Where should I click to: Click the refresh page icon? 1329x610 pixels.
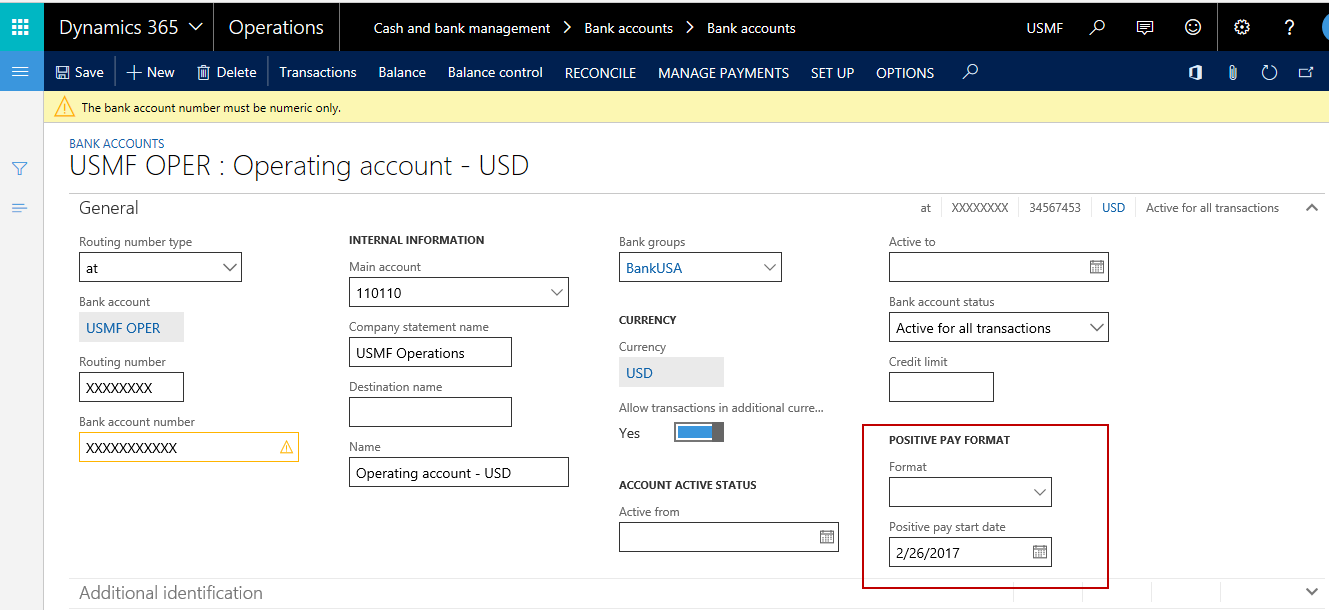(1269, 72)
